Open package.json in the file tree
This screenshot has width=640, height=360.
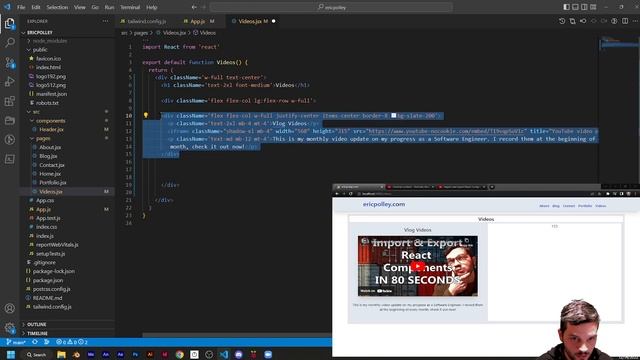coord(48,280)
